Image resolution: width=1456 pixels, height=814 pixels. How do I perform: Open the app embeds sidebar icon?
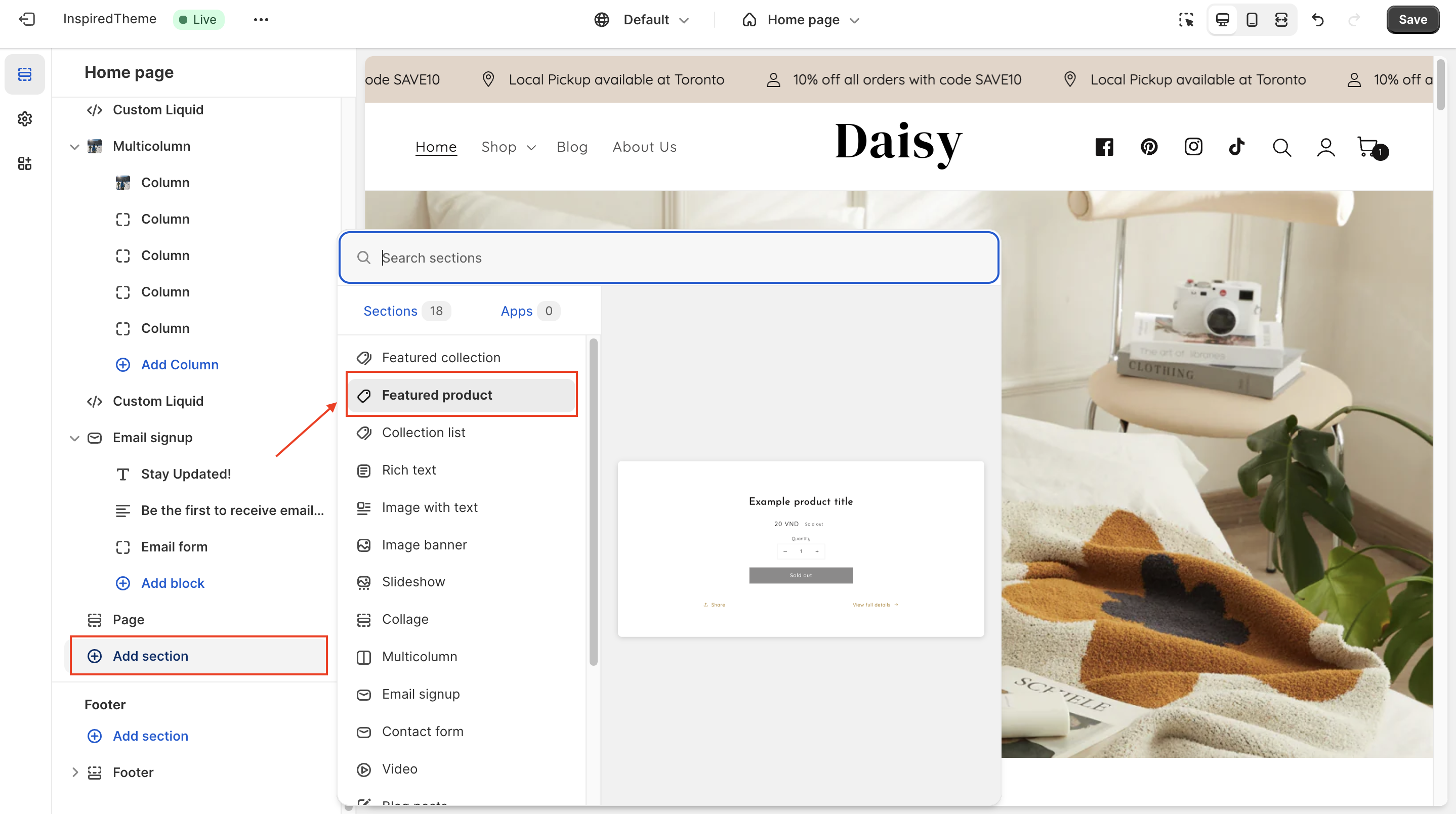(x=24, y=163)
